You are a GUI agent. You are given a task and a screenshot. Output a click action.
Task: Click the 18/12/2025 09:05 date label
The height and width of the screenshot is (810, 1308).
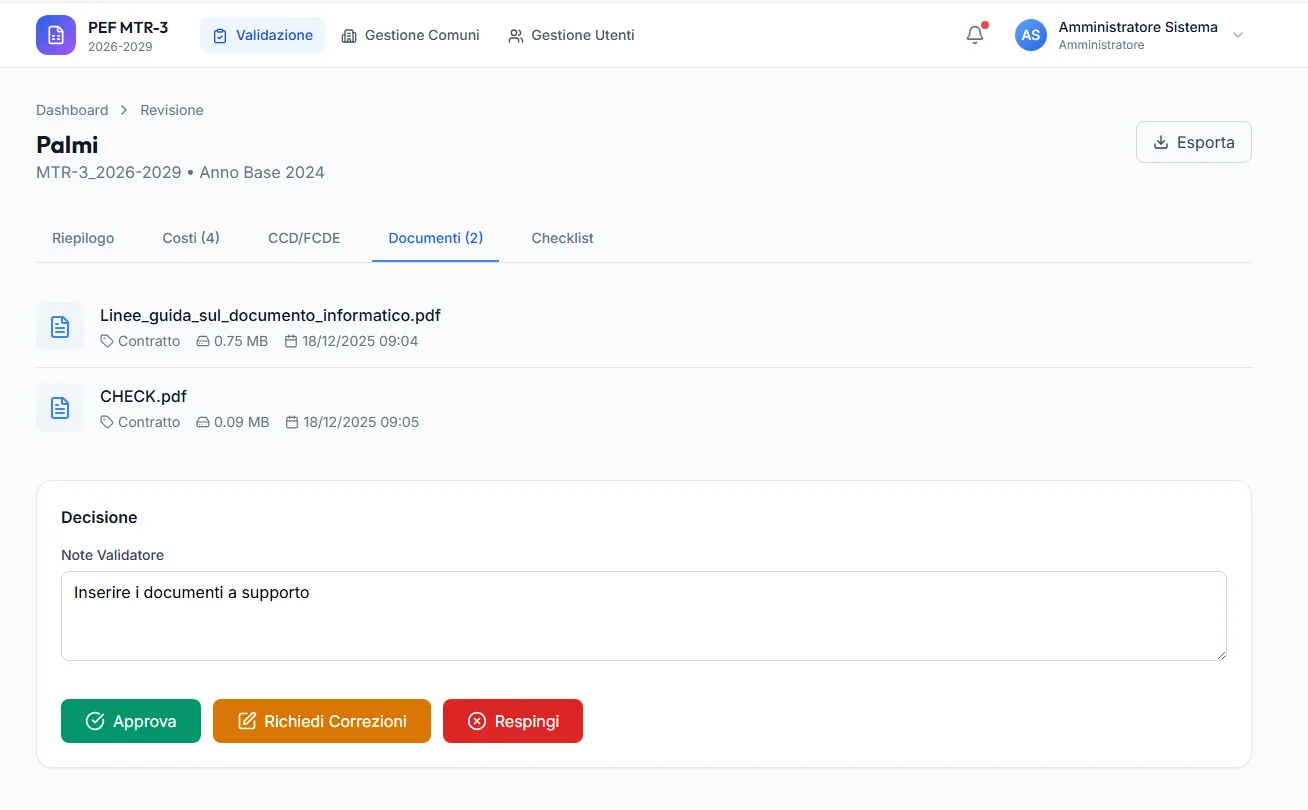coord(352,422)
